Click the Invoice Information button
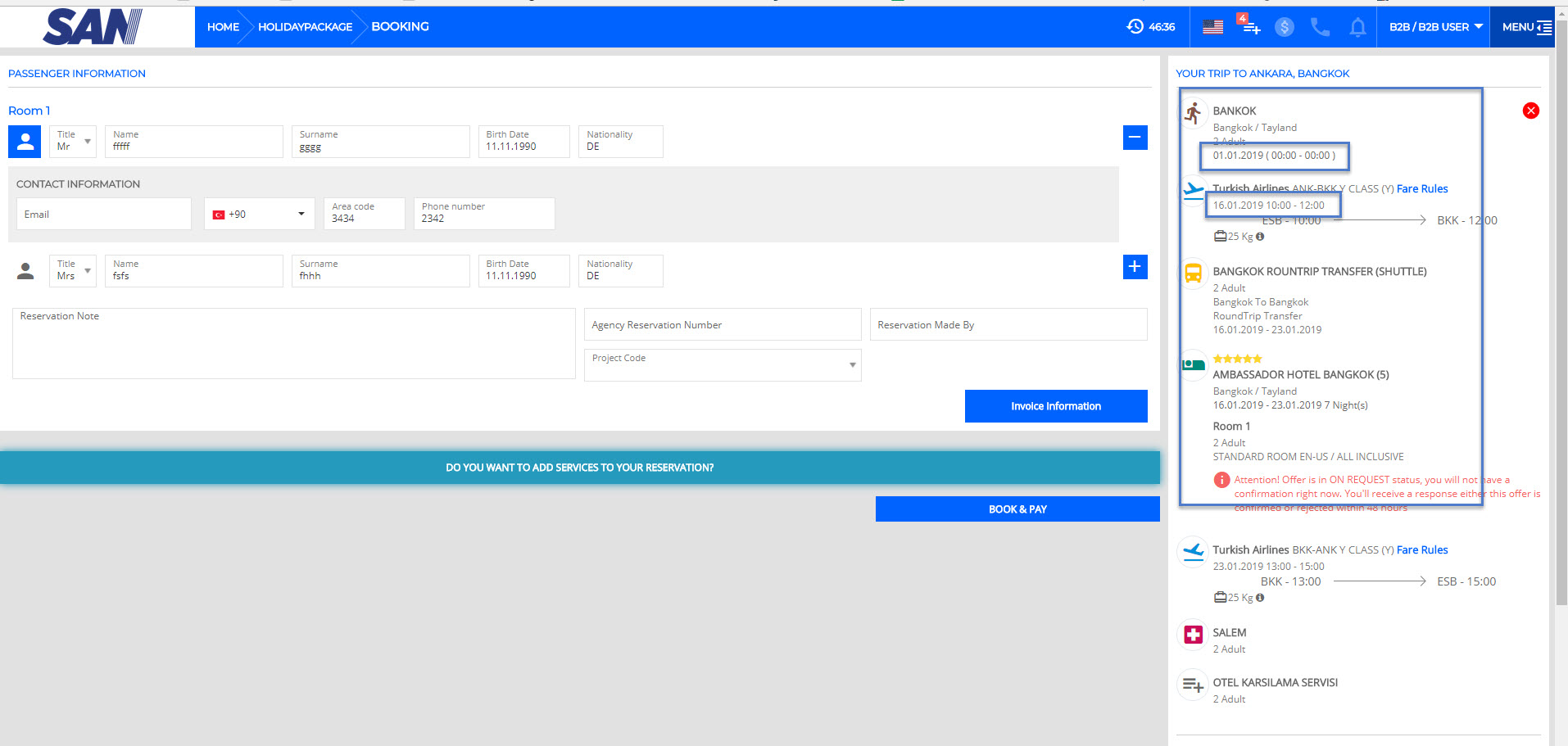This screenshot has height=746, width=1568. point(1055,406)
